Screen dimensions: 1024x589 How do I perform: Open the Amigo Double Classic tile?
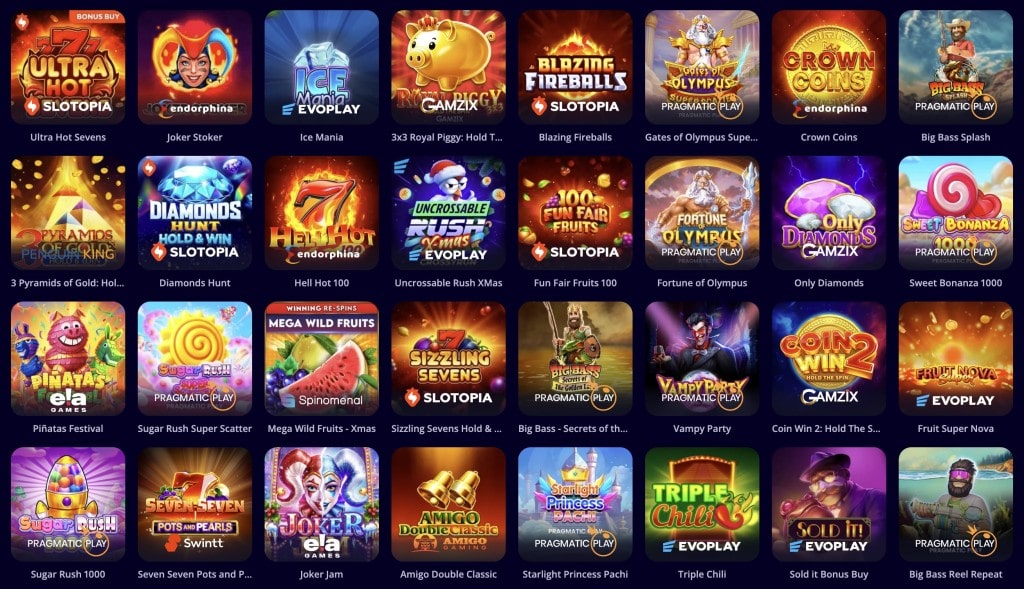[x=448, y=504]
